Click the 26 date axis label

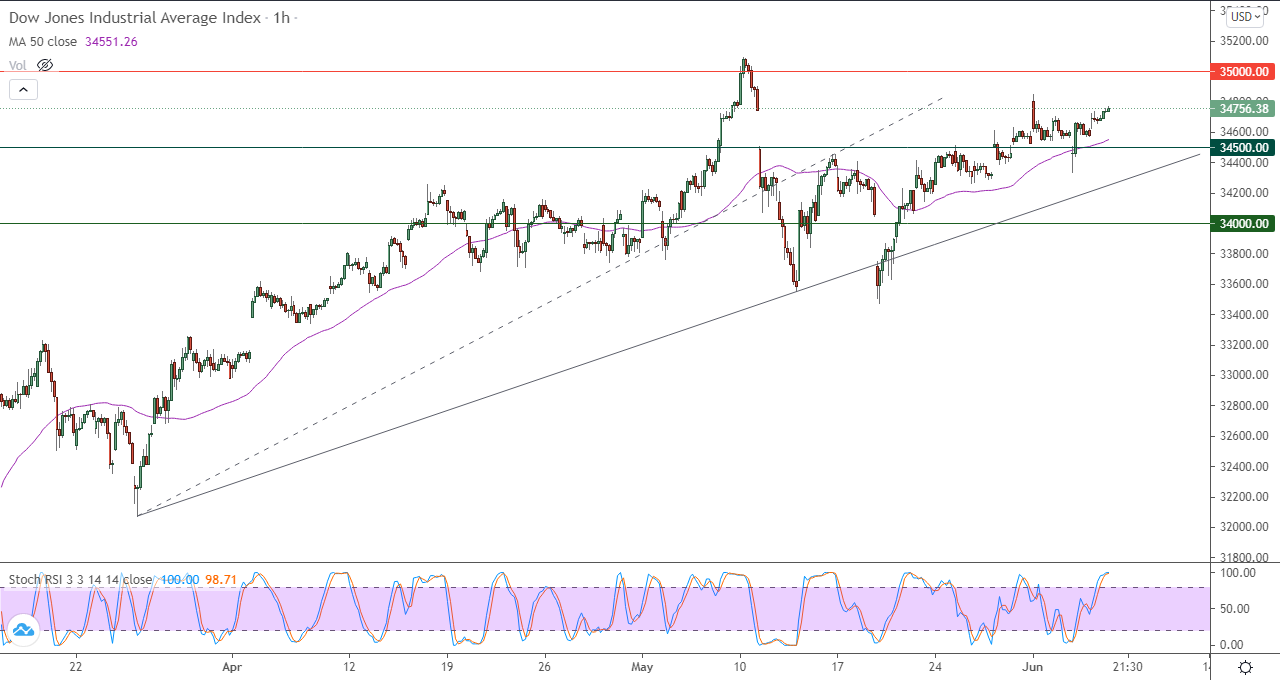click(x=544, y=665)
